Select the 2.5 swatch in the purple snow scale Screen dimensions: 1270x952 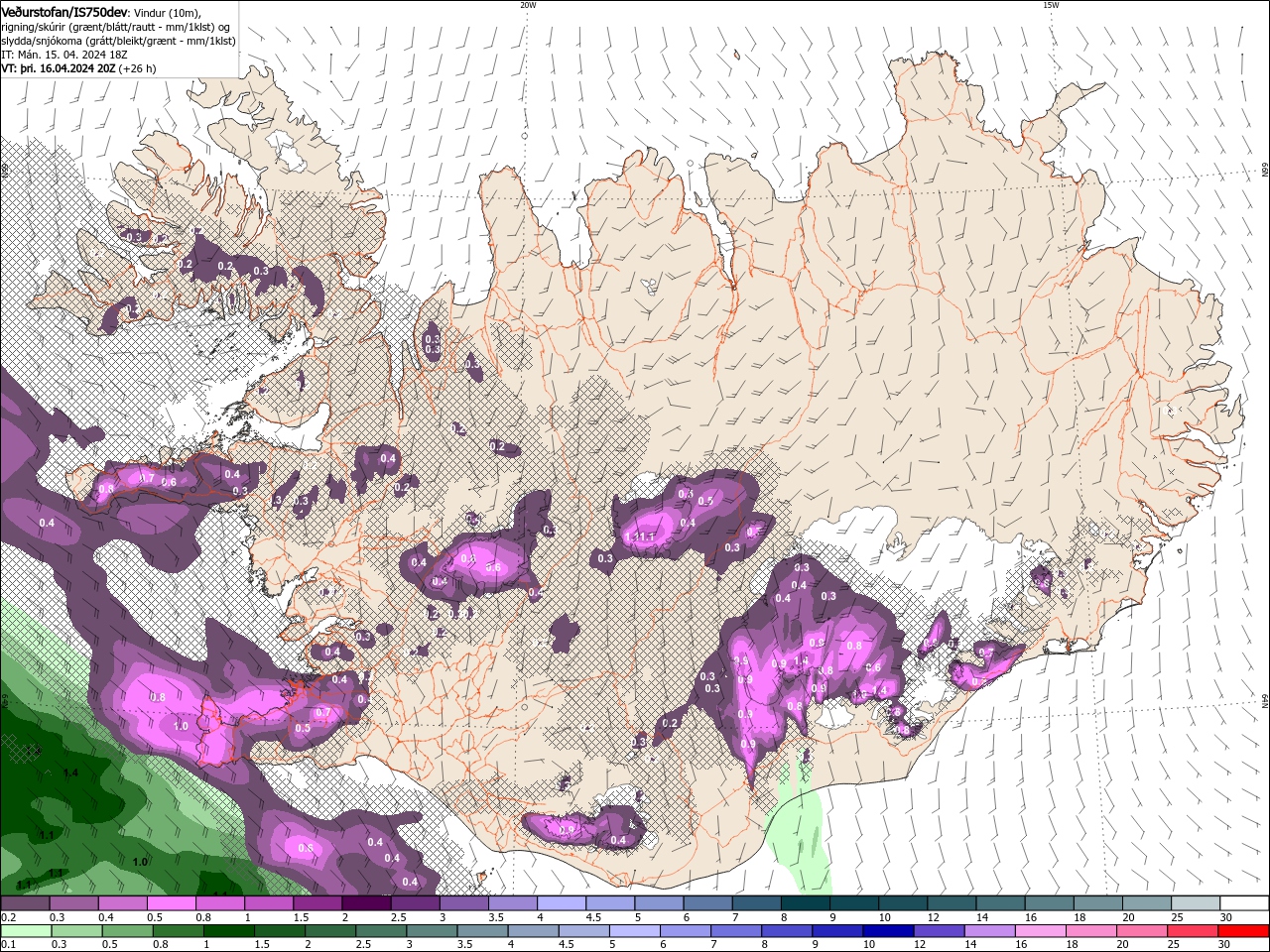pyautogui.click(x=415, y=903)
